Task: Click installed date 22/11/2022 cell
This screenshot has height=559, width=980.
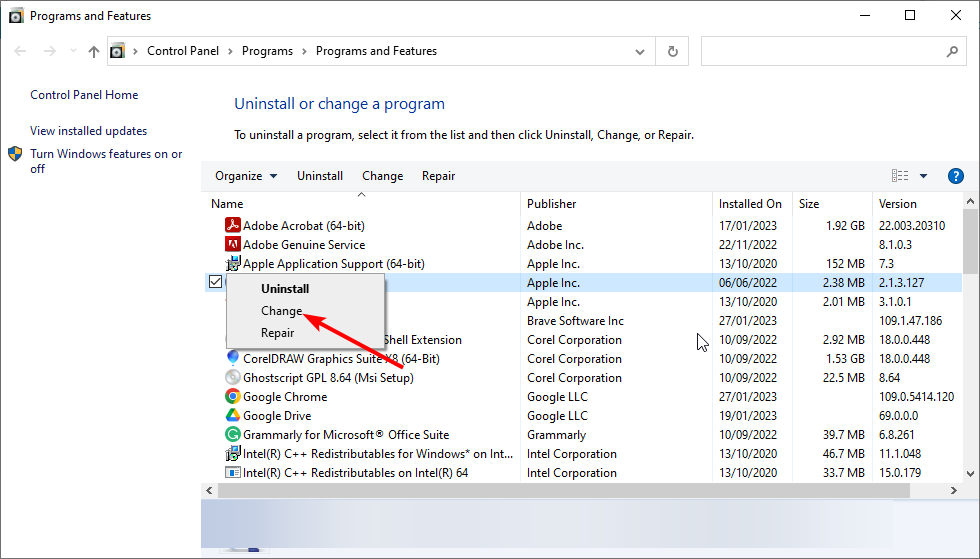Action: tap(748, 244)
